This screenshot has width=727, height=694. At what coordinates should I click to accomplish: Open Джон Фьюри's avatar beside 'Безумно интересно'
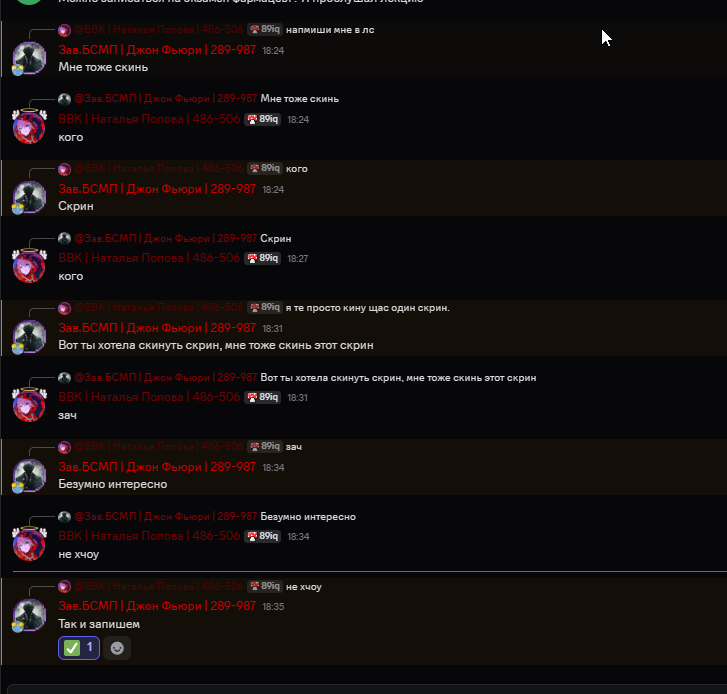(x=29, y=476)
